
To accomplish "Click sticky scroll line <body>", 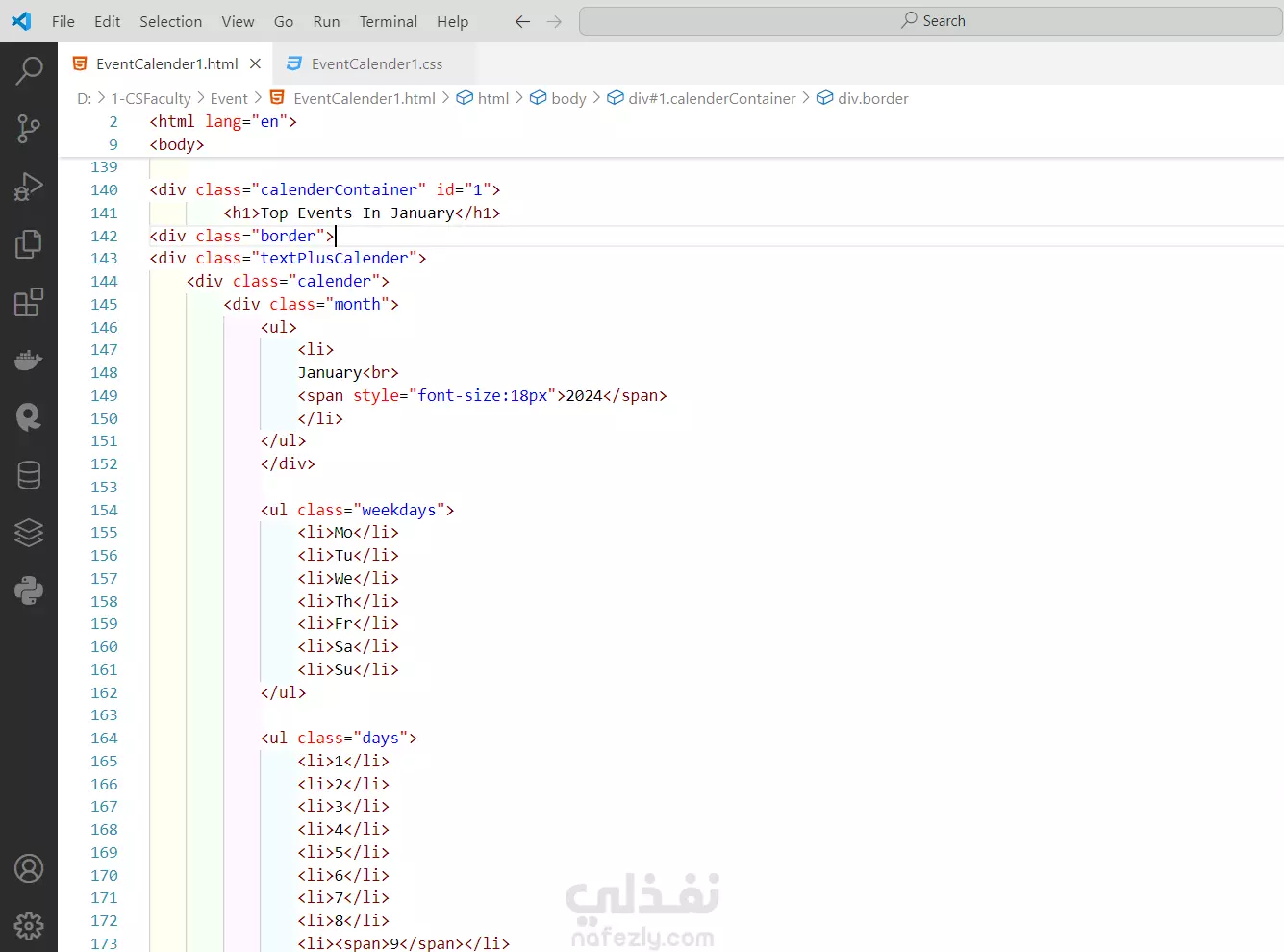I will 177,144.
